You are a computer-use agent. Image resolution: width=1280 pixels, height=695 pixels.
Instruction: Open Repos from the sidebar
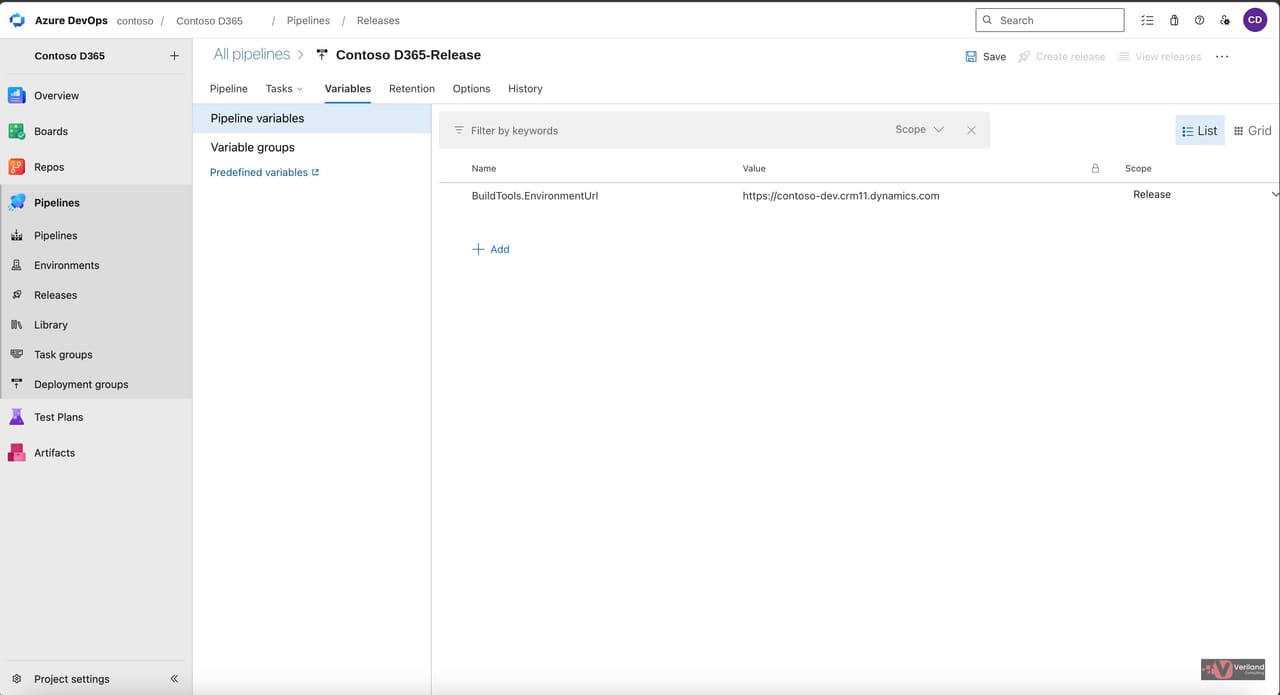(x=49, y=167)
